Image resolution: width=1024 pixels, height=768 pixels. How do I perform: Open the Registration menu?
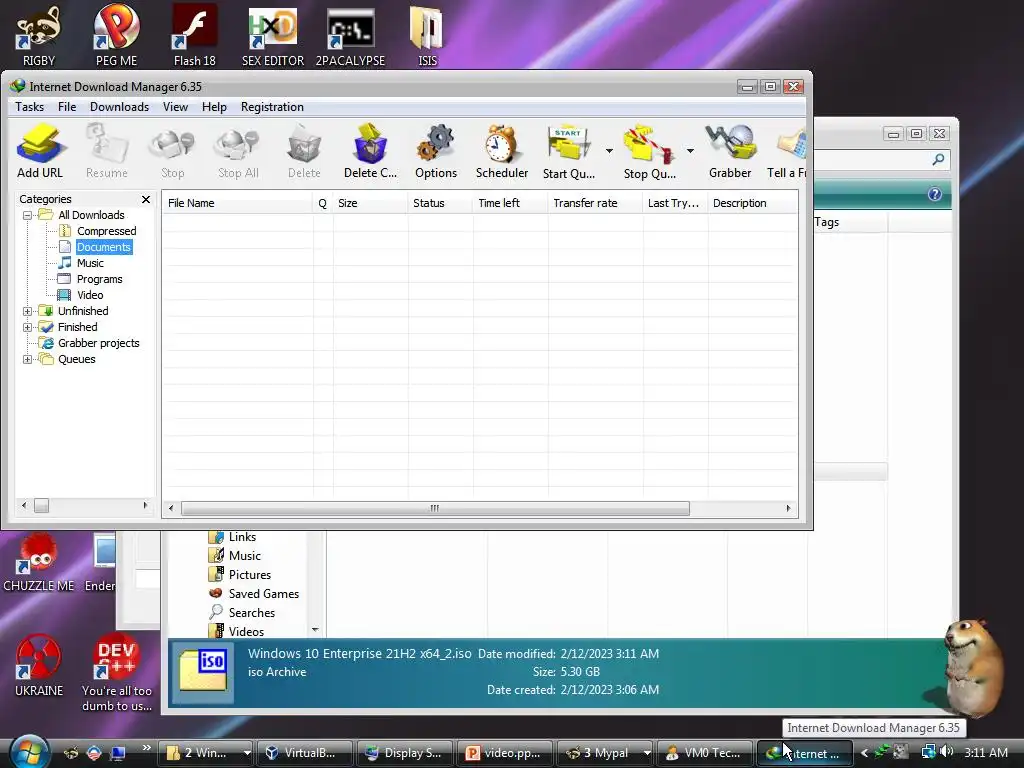point(272,106)
